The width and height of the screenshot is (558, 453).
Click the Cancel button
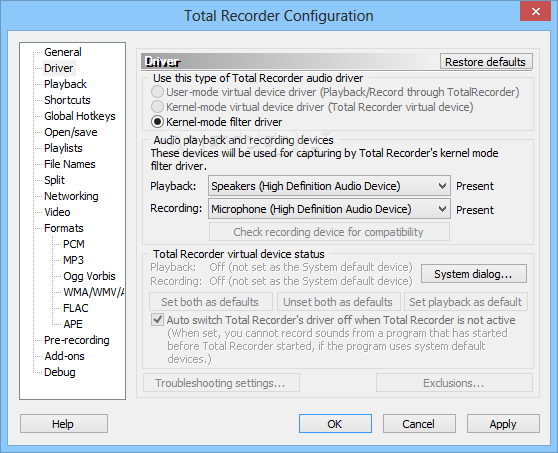(419, 424)
